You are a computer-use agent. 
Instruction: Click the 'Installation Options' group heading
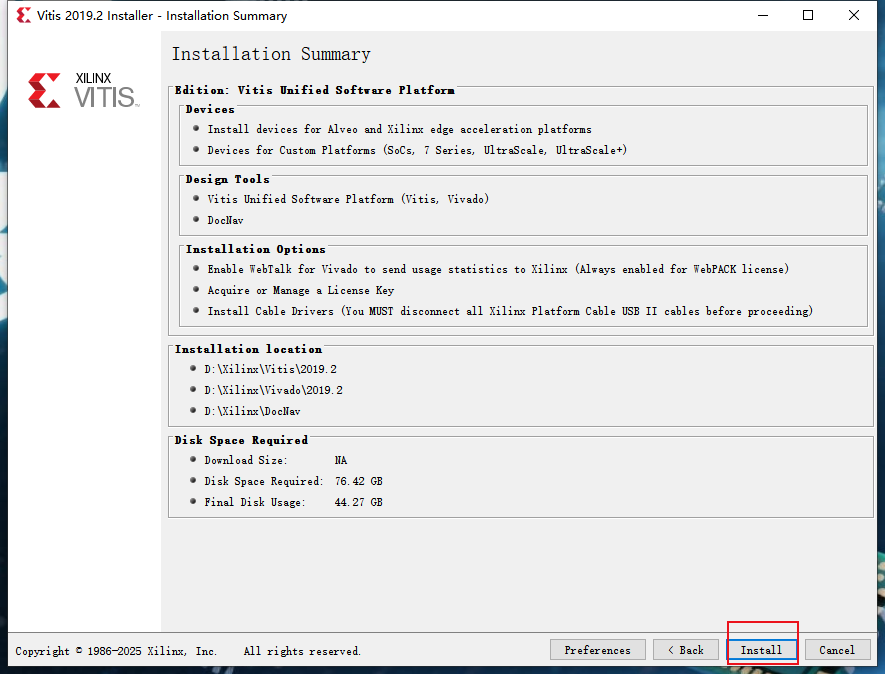coord(256,249)
